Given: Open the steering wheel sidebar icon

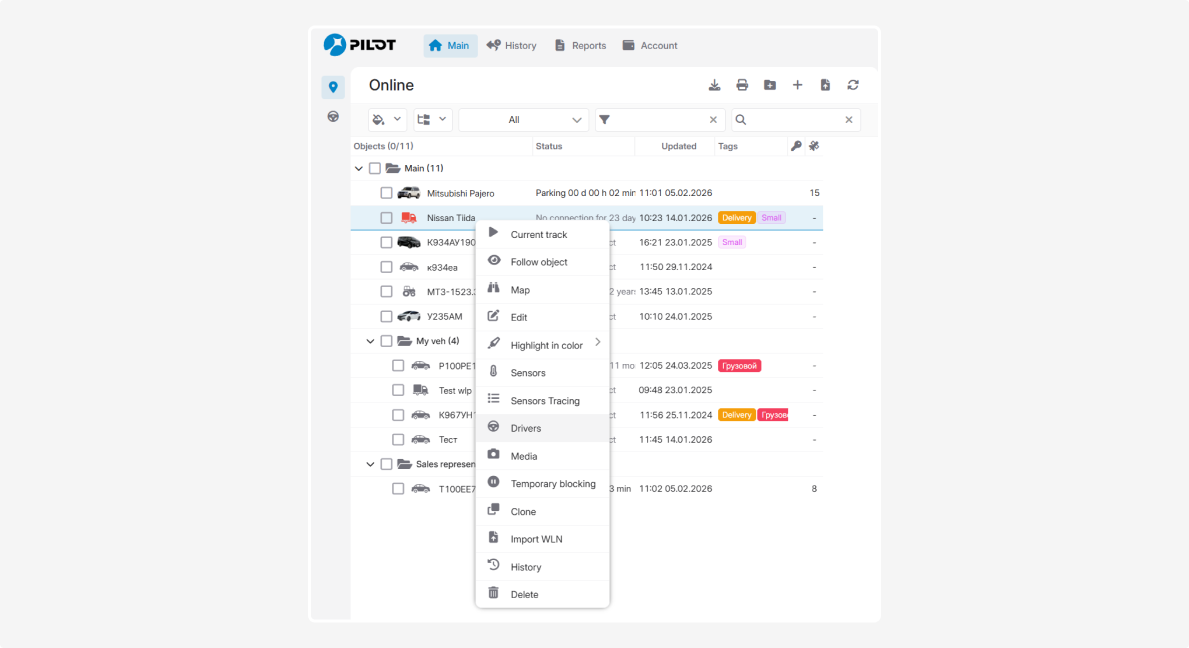Looking at the screenshot, I should click(x=333, y=117).
